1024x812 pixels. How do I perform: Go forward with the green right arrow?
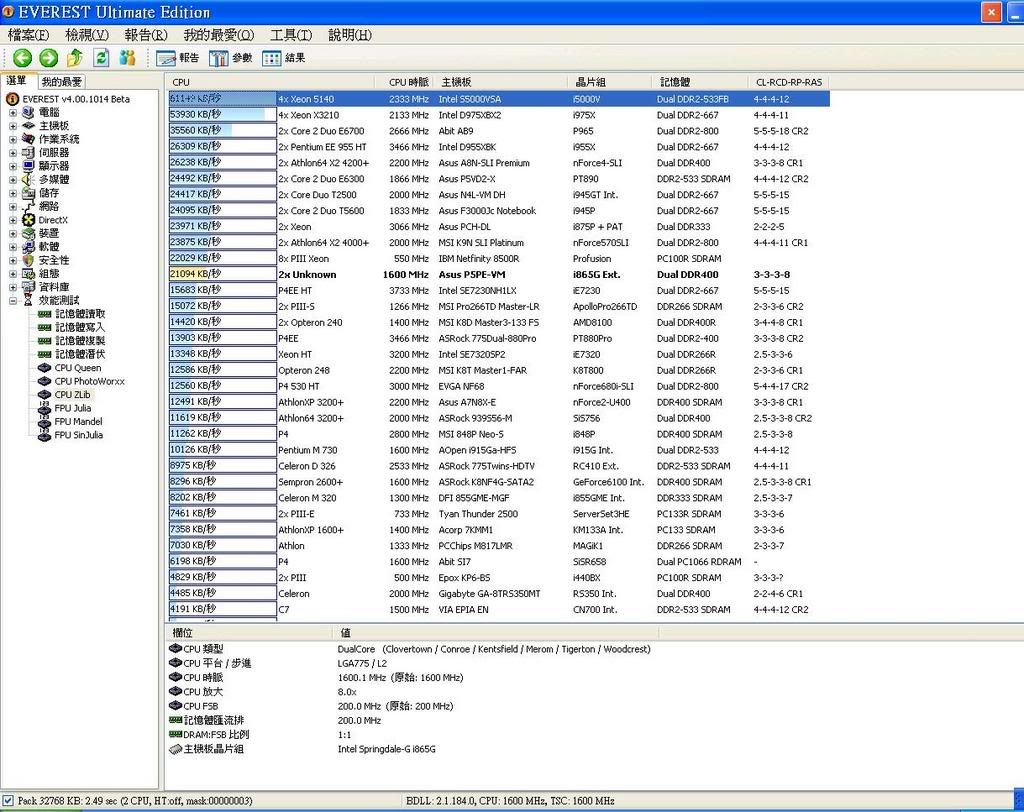pos(48,58)
